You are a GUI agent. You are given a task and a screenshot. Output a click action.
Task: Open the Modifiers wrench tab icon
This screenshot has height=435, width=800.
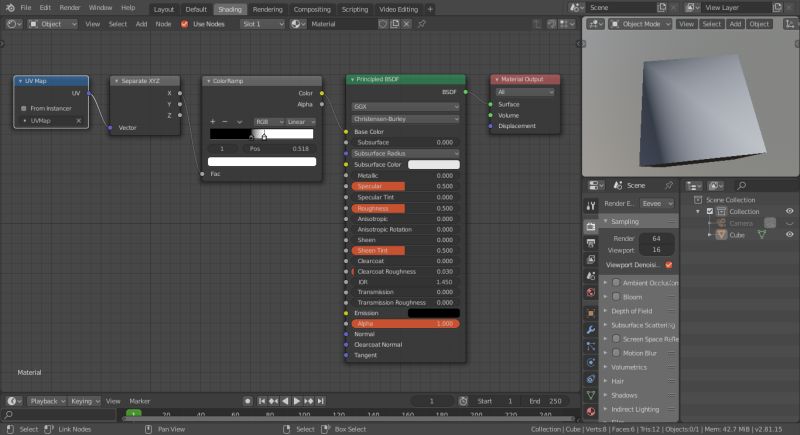click(591, 329)
